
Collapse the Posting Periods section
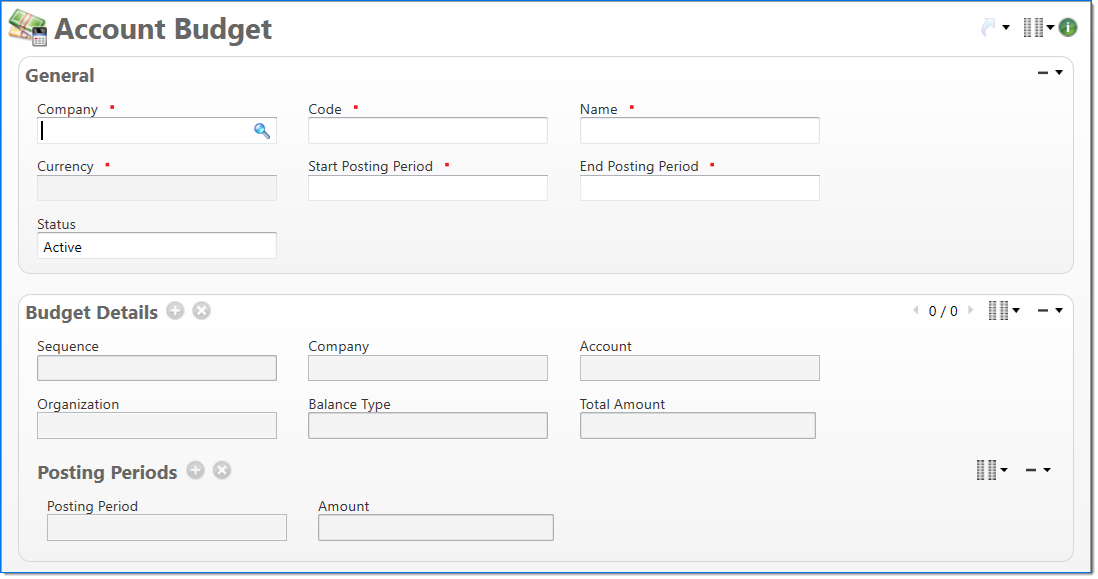coord(1031,470)
